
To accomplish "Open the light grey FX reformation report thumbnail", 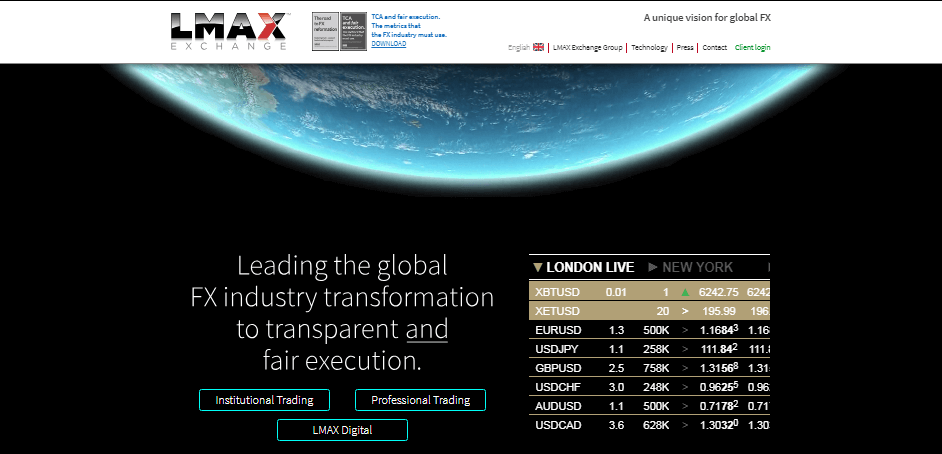I will pos(325,31).
